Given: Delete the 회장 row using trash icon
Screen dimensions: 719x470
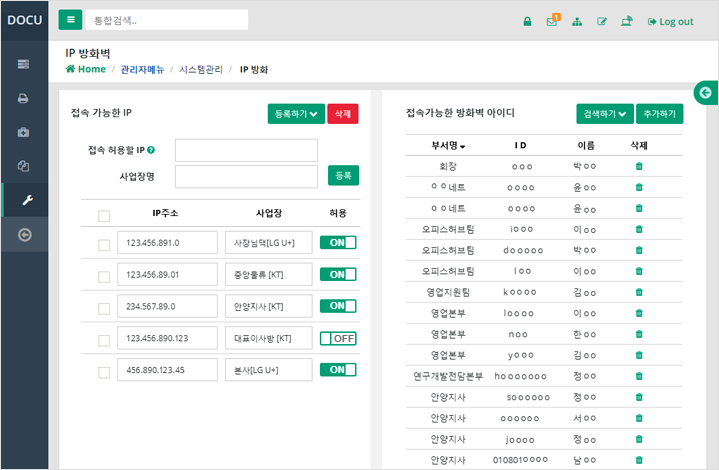Looking at the screenshot, I should coord(639,166).
